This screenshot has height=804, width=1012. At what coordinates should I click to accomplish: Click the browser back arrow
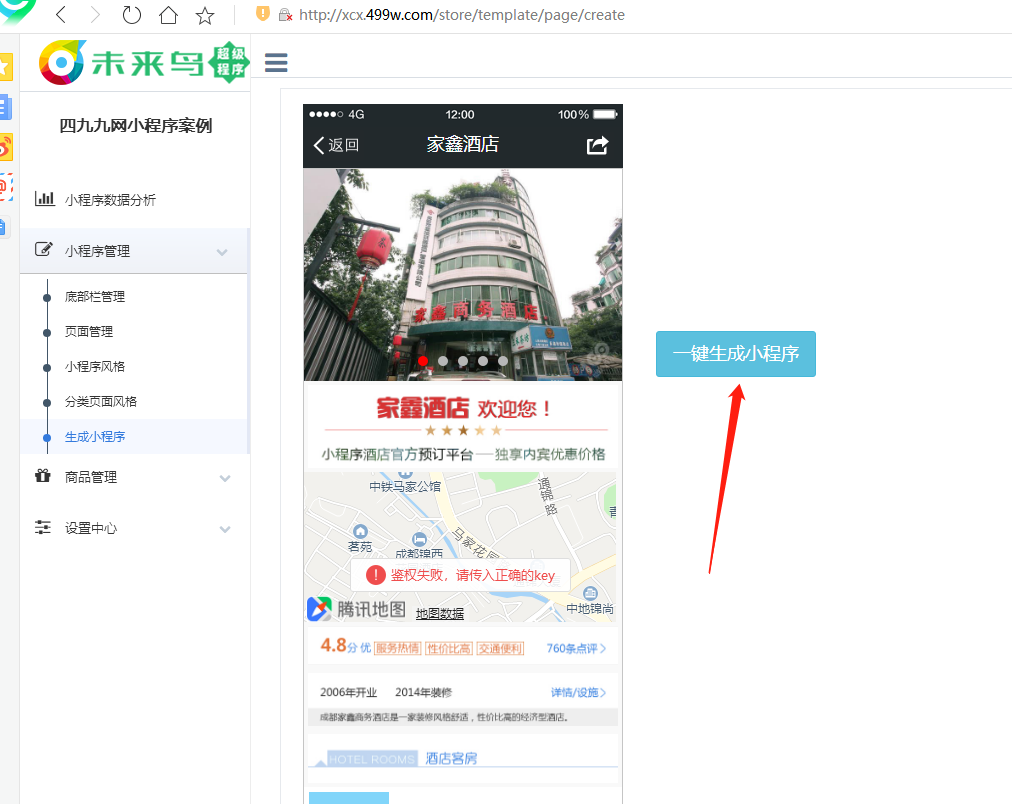click(x=61, y=14)
